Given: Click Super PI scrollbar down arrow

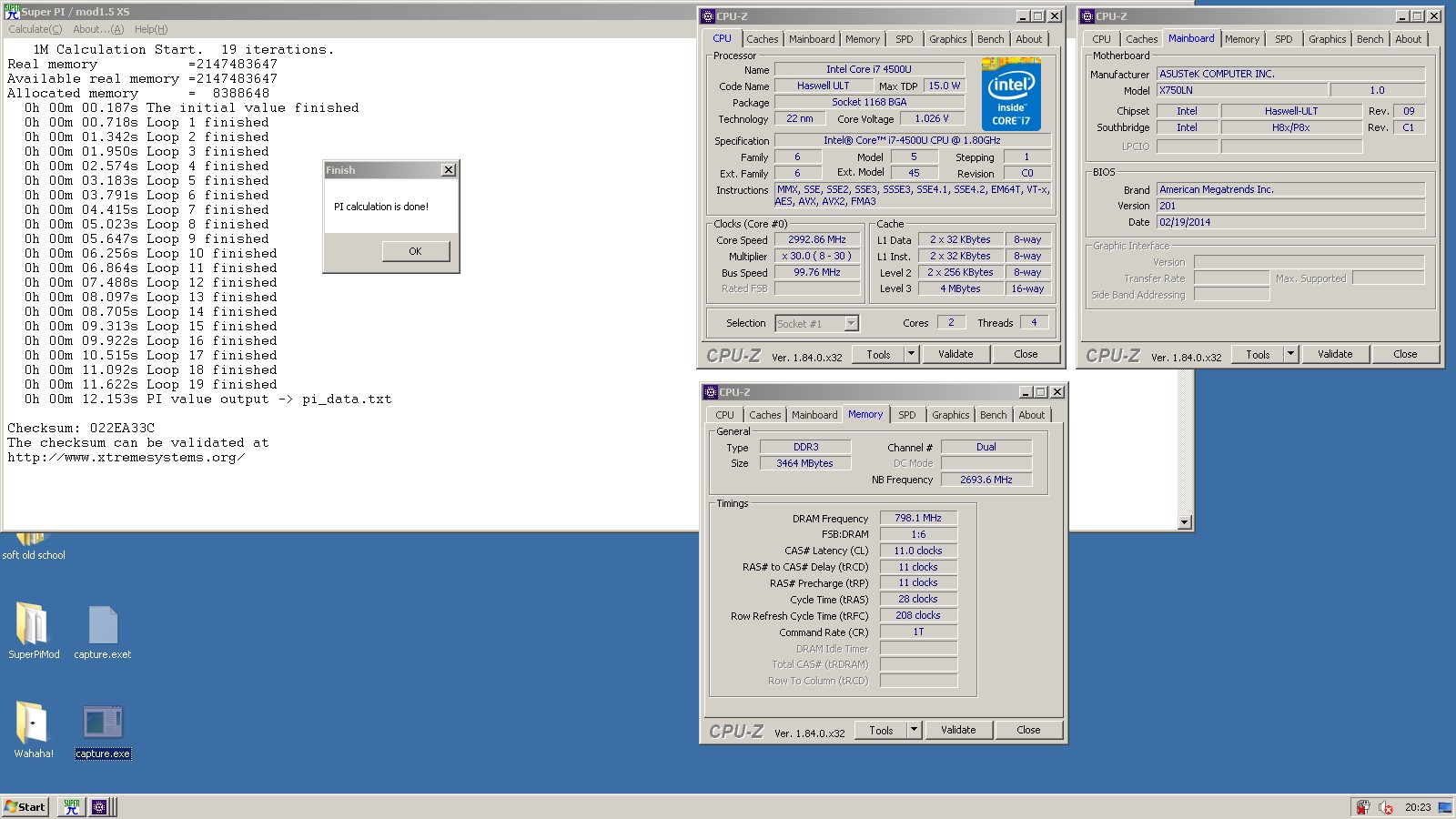Looking at the screenshot, I should 1184,522.
